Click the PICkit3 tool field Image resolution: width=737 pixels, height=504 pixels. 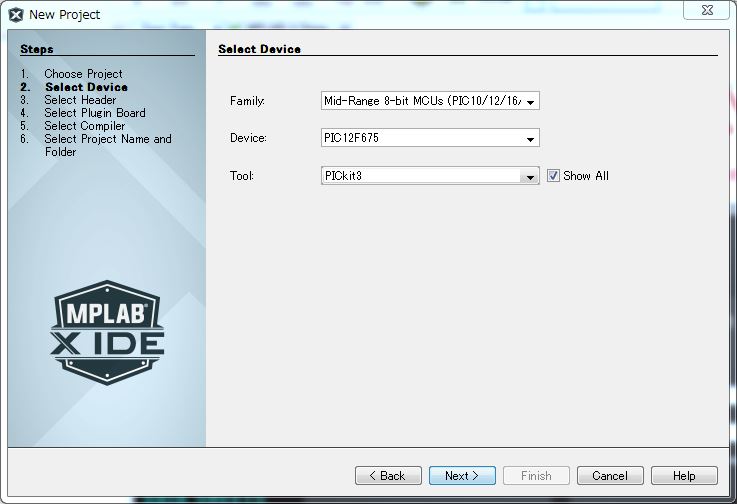point(422,176)
